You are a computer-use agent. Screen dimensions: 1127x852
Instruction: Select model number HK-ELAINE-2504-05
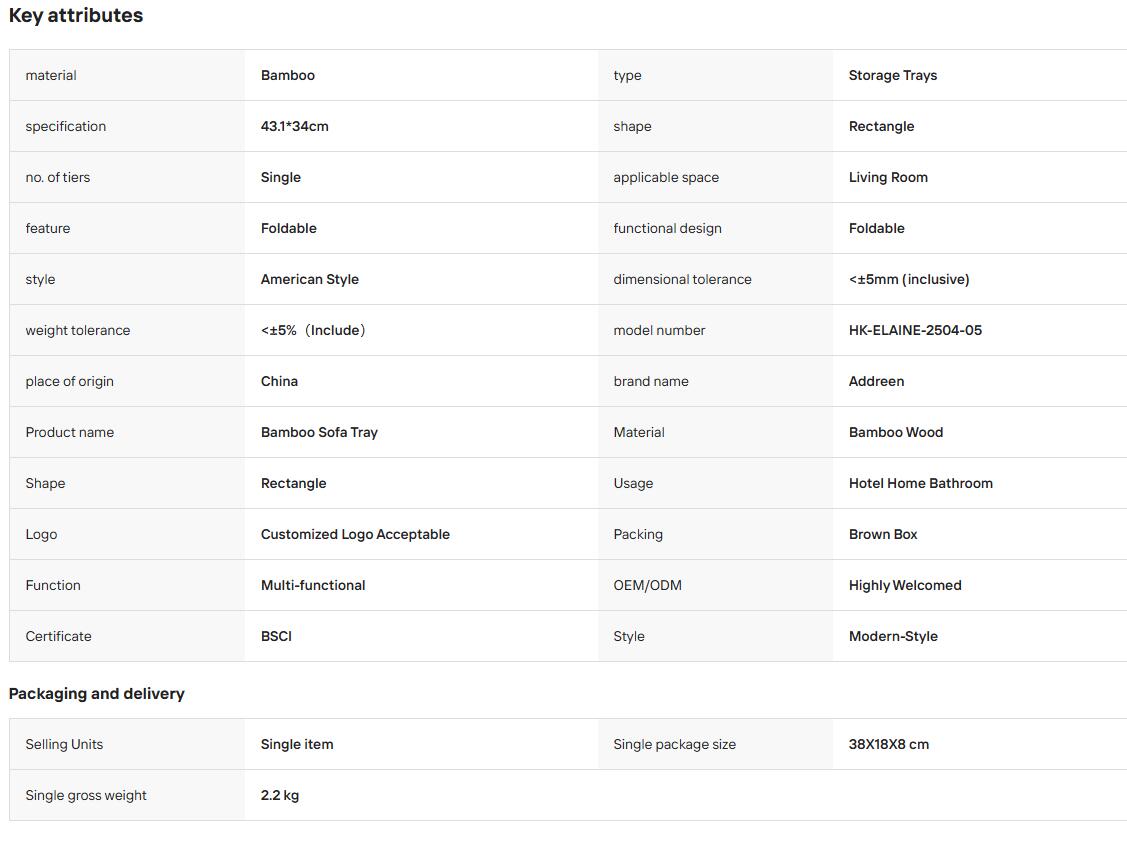pyautogui.click(x=915, y=331)
